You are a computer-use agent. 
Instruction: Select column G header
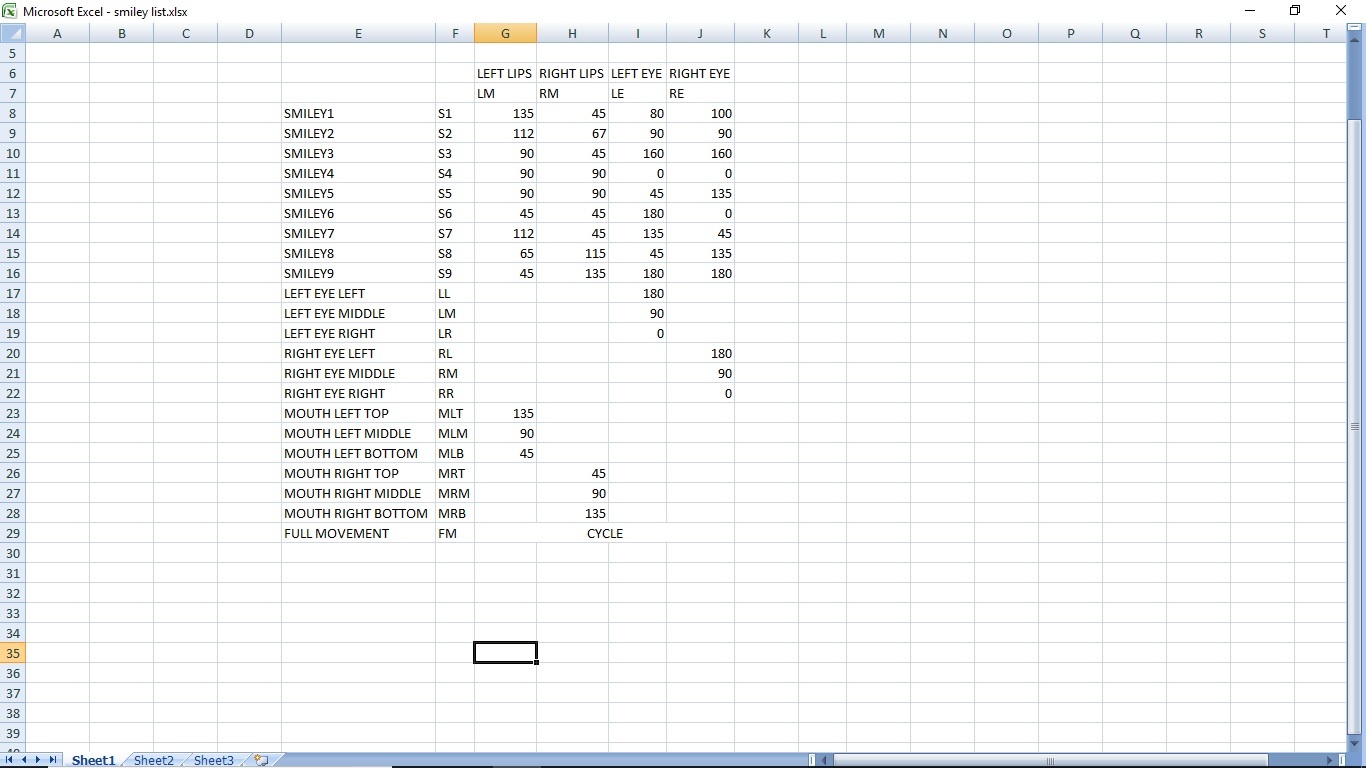point(505,33)
